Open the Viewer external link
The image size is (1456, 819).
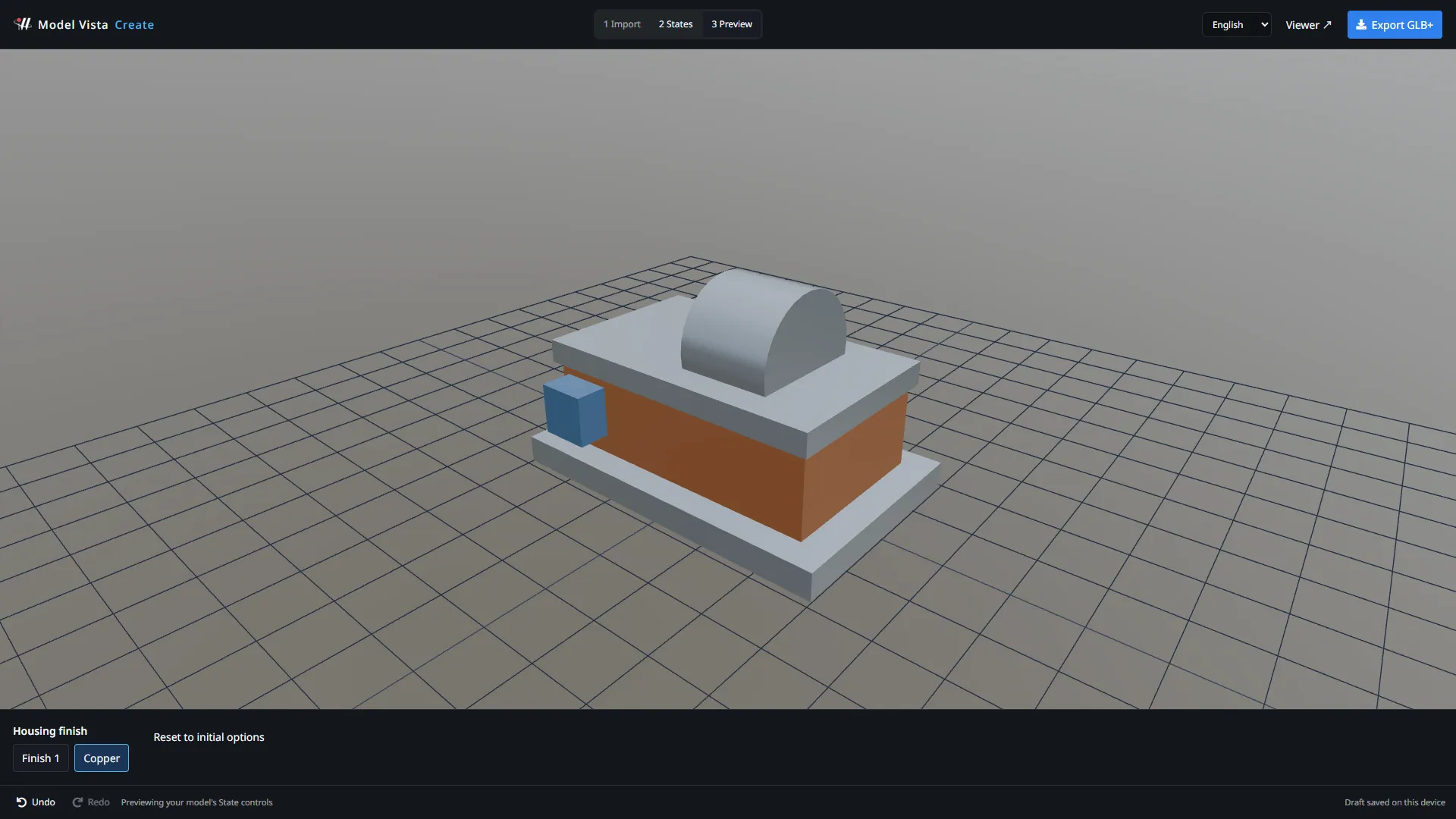pyautogui.click(x=1308, y=25)
